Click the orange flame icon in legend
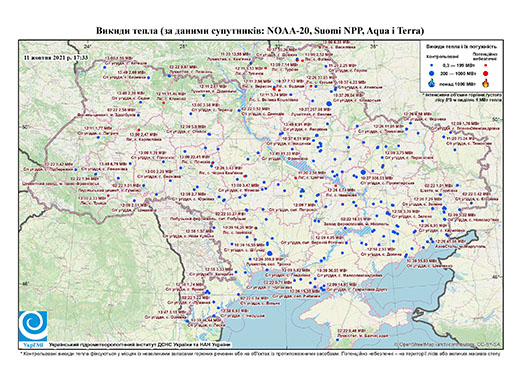The image size is (520, 368). pos(486,83)
